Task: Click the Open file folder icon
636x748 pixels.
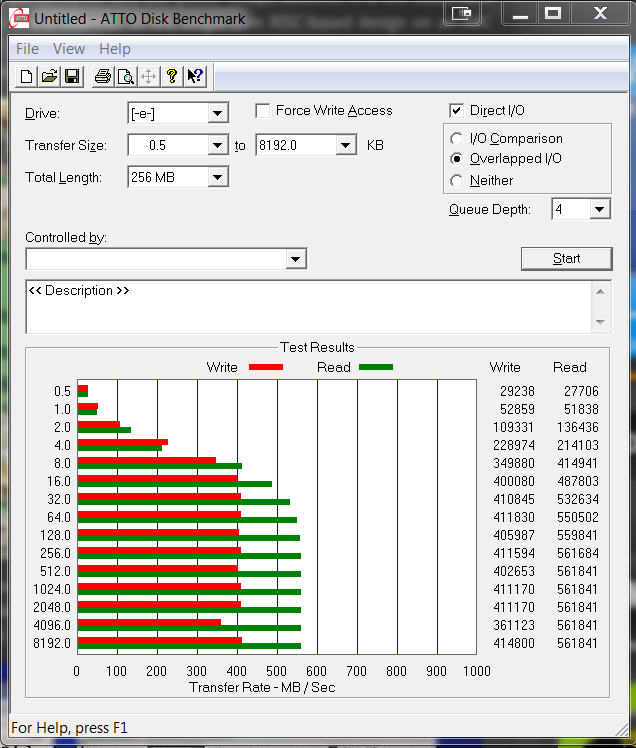Action: (49, 76)
